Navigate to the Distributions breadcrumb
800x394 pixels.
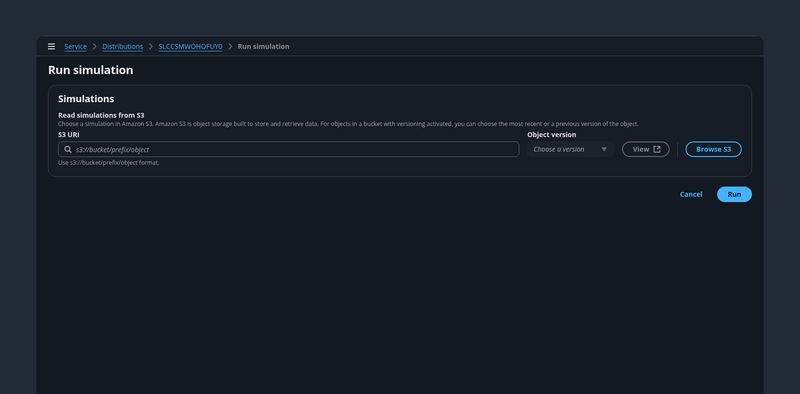(122, 46)
